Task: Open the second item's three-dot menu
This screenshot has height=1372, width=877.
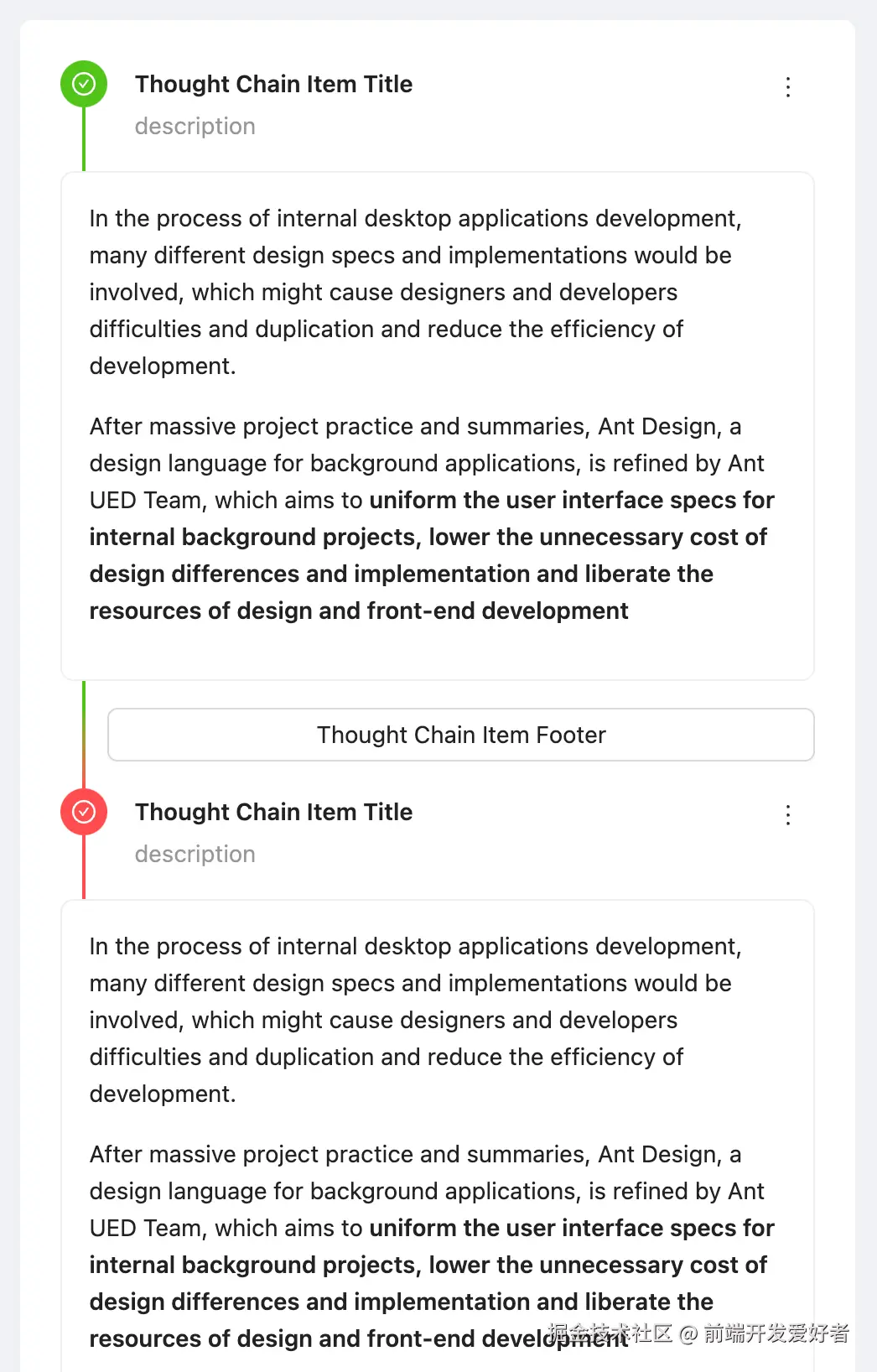Action: 788,815
